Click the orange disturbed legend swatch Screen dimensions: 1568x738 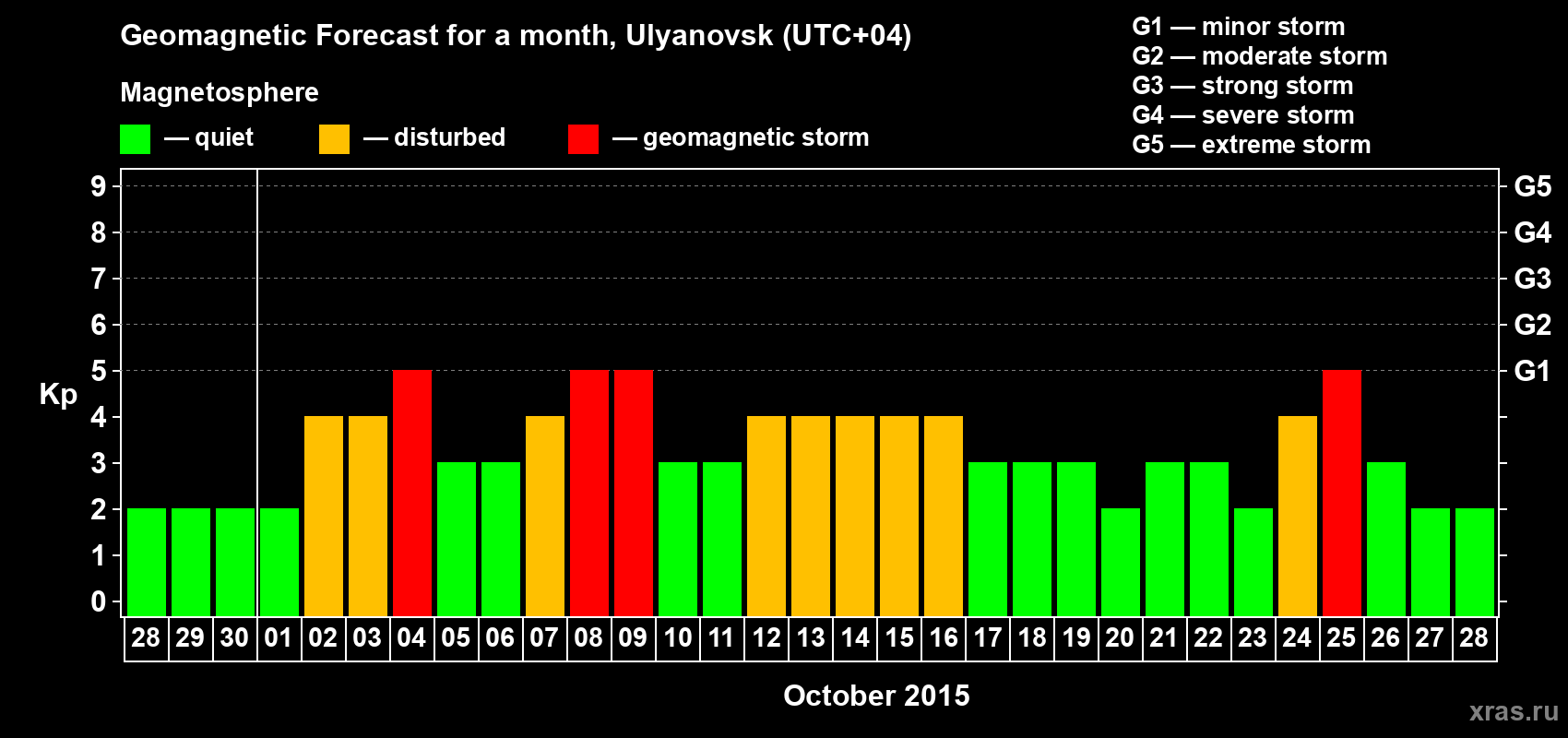pos(334,139)
